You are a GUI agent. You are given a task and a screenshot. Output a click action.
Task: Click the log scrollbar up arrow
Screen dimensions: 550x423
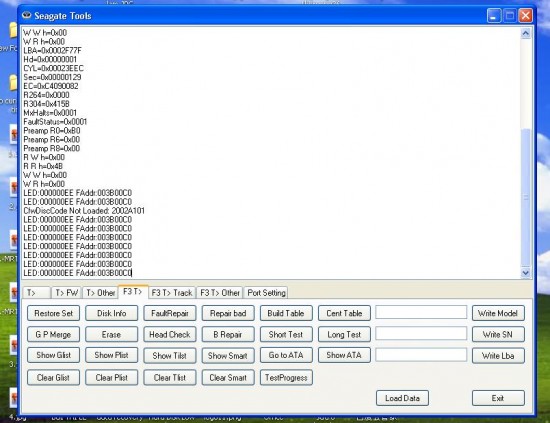tap(525, 33)
